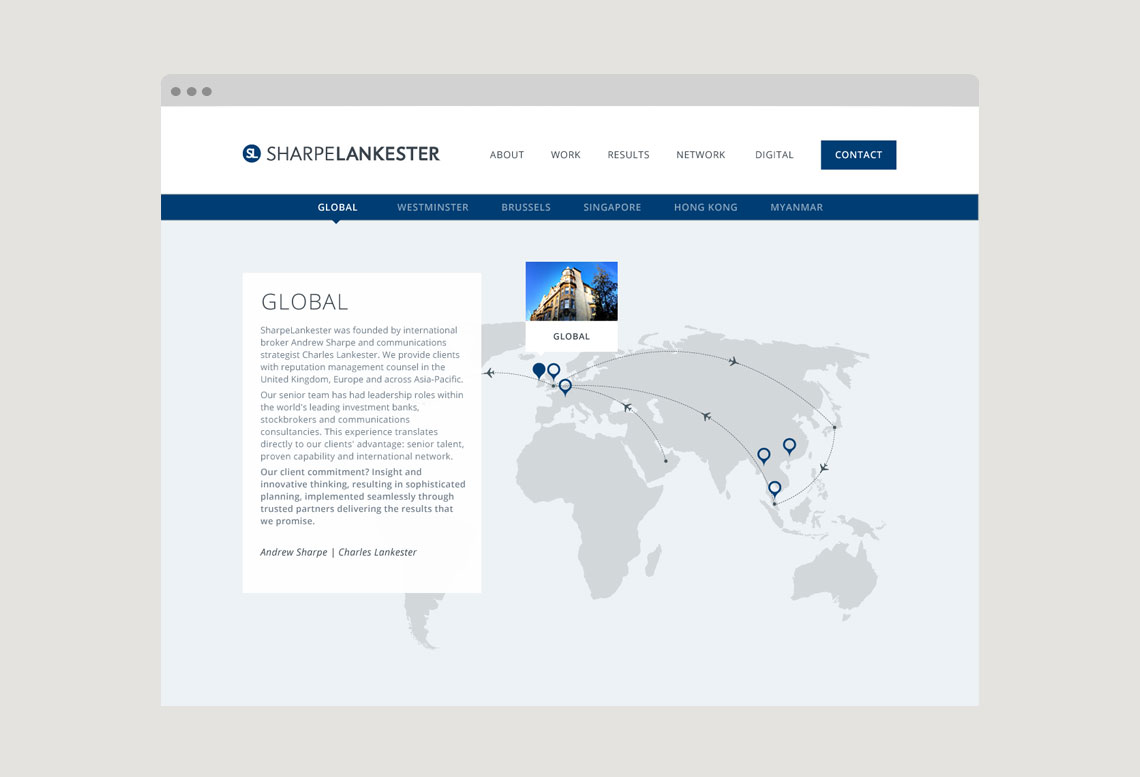Click the Hong Kong map pin
Viewport: 1140px width, 777px height.
[x=789, y=445]
